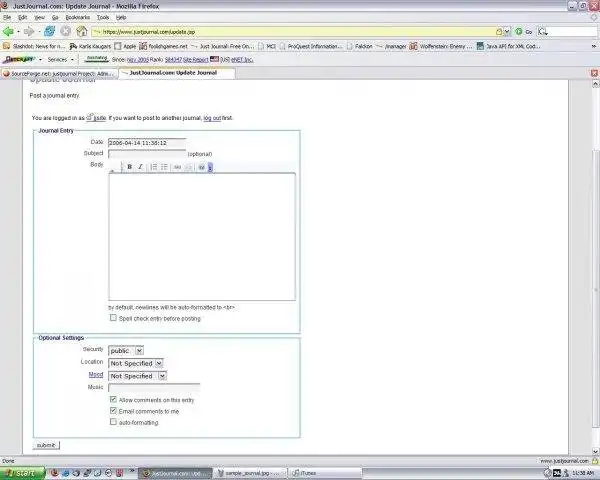
Task: Open the Bookmarks menu
Action: pyautogui.click(x=78, y=18)
